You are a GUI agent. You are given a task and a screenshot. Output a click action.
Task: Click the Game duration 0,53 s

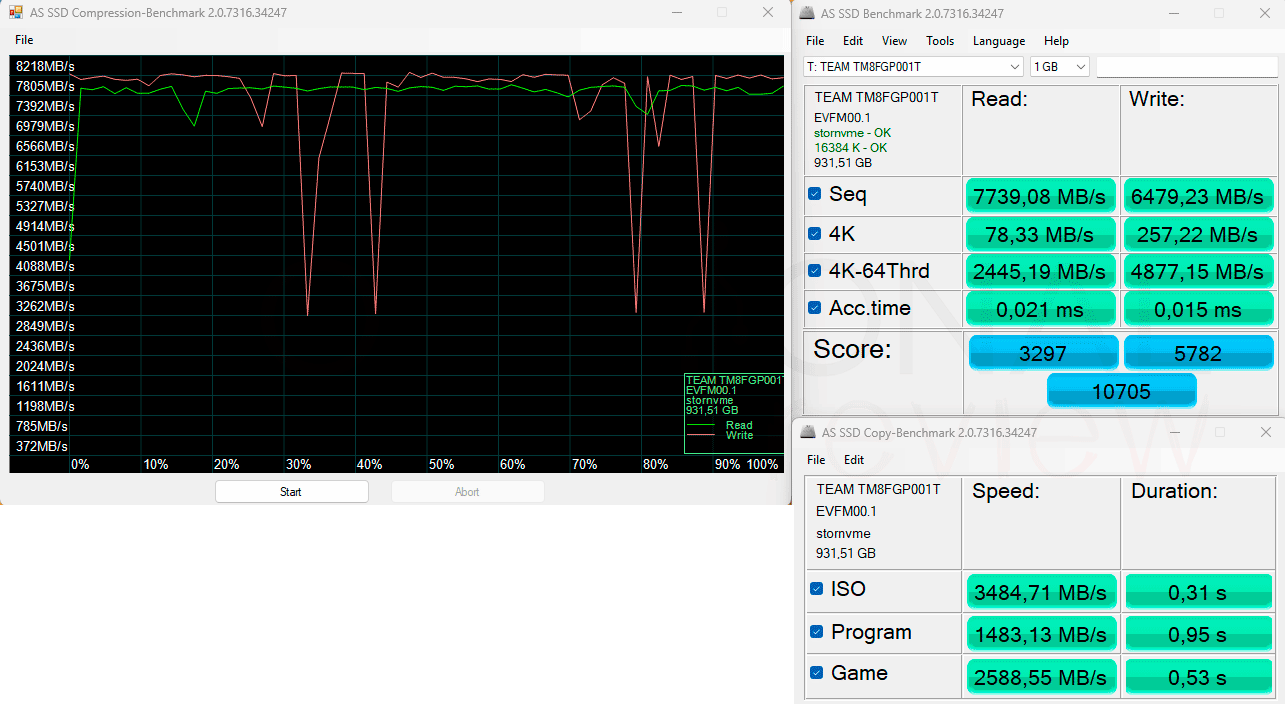1198,678
